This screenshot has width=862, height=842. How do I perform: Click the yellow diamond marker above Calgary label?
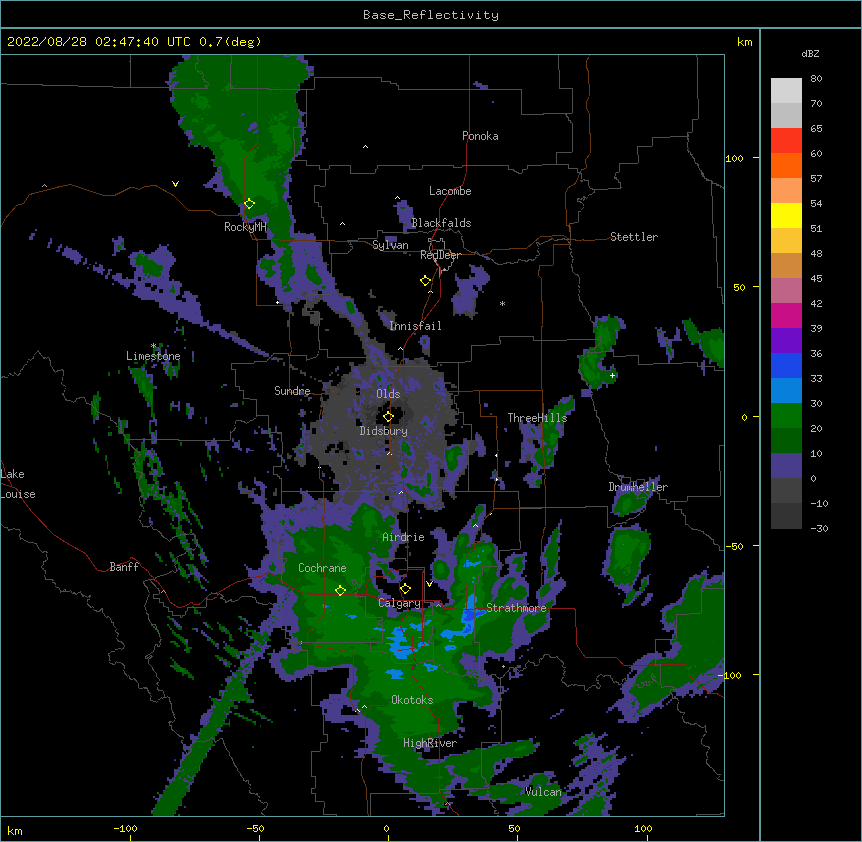click(x=405, y=589)
